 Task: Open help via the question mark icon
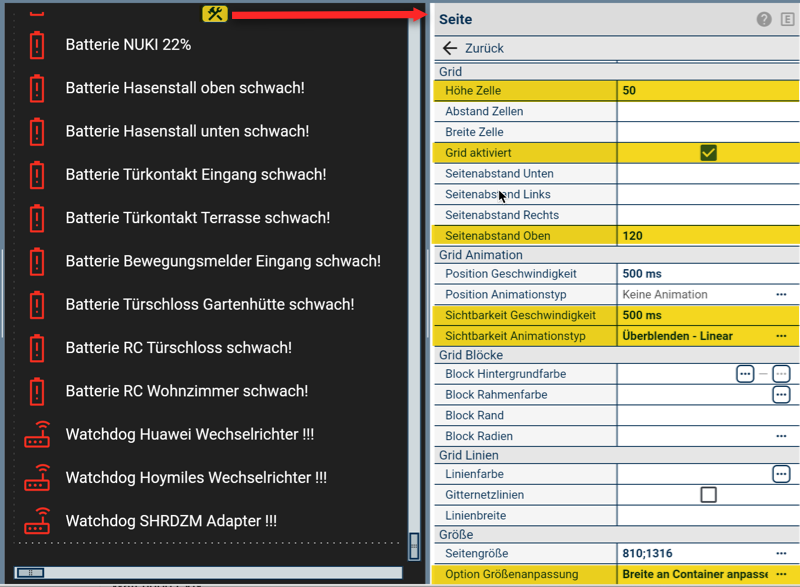pyautogui.click(x=764, y=19)
